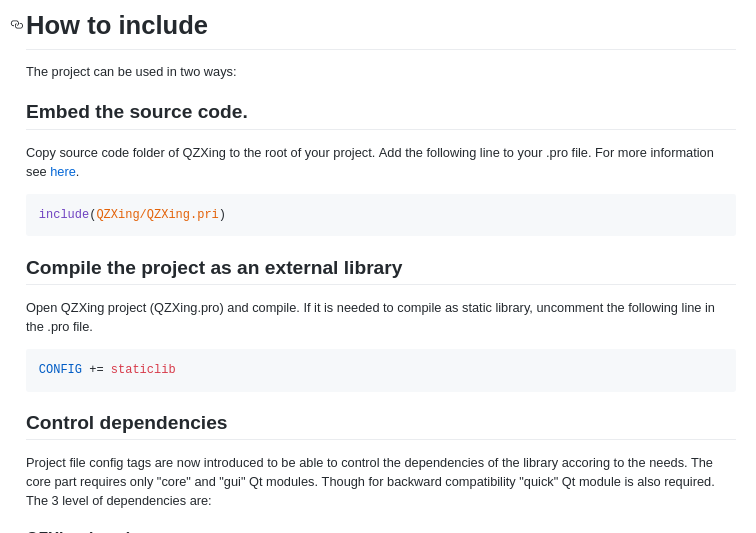Open the "here" hyperlink for more information
Image resolution: width=756 pixels, height=533 pixels.
(63, 172)
